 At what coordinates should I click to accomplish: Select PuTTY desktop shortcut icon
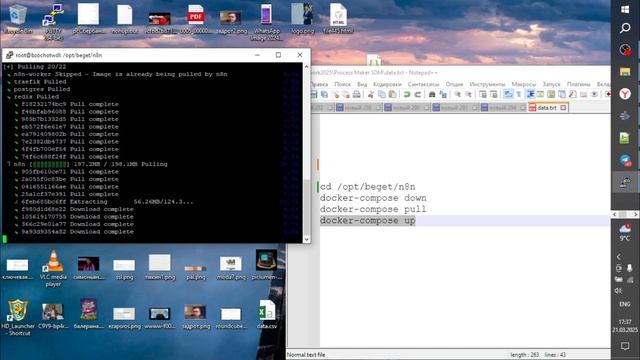pyautogui.click(x=53, y=22)
